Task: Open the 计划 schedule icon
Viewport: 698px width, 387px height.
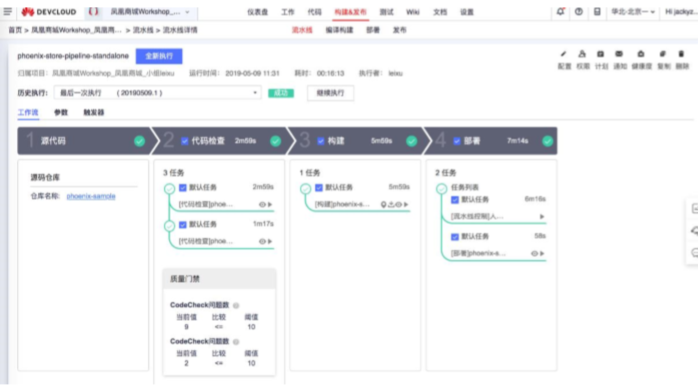Action: click(x=601, y=54)
